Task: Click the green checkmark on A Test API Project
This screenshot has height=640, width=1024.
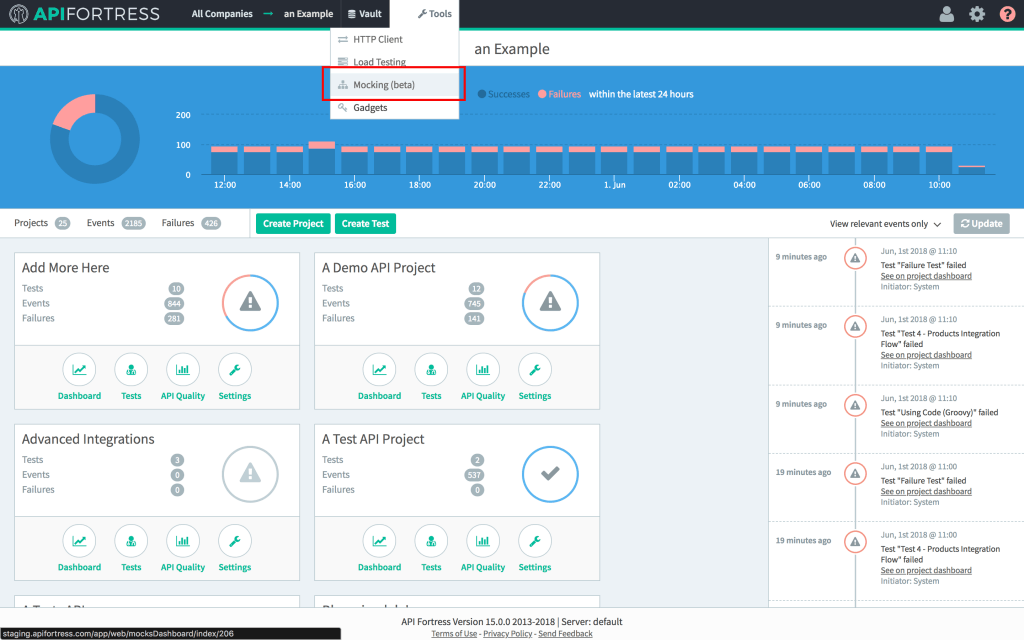Action: (550, 474)
